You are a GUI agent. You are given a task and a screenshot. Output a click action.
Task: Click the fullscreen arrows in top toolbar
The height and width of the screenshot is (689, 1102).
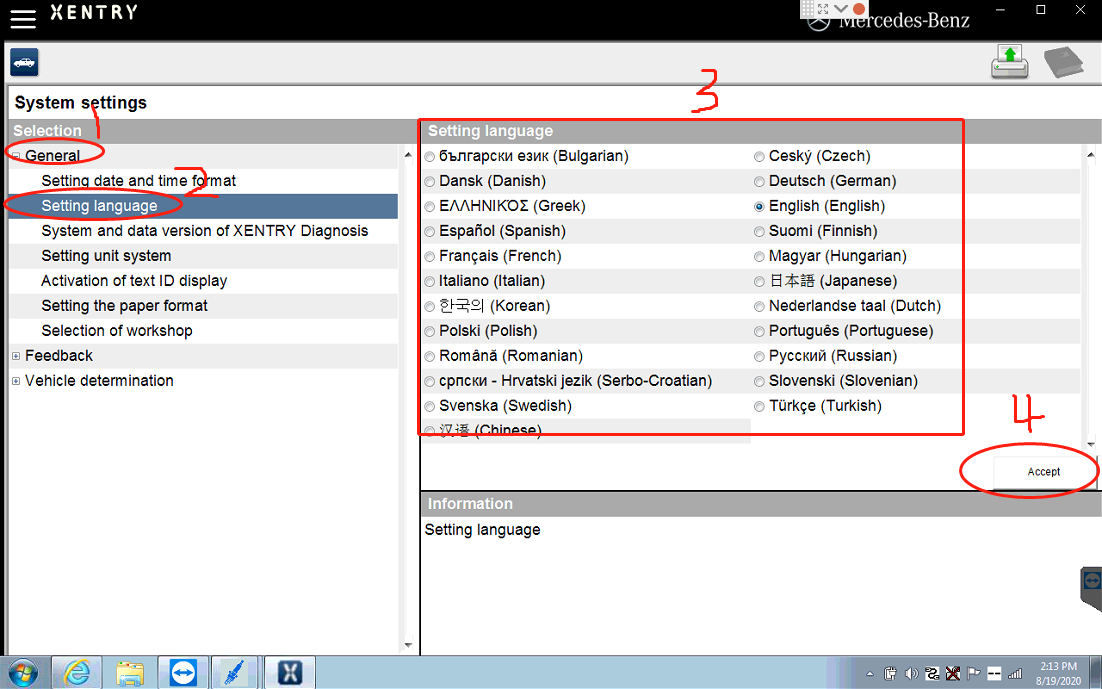pyautogui.click(x=823, y=9)
